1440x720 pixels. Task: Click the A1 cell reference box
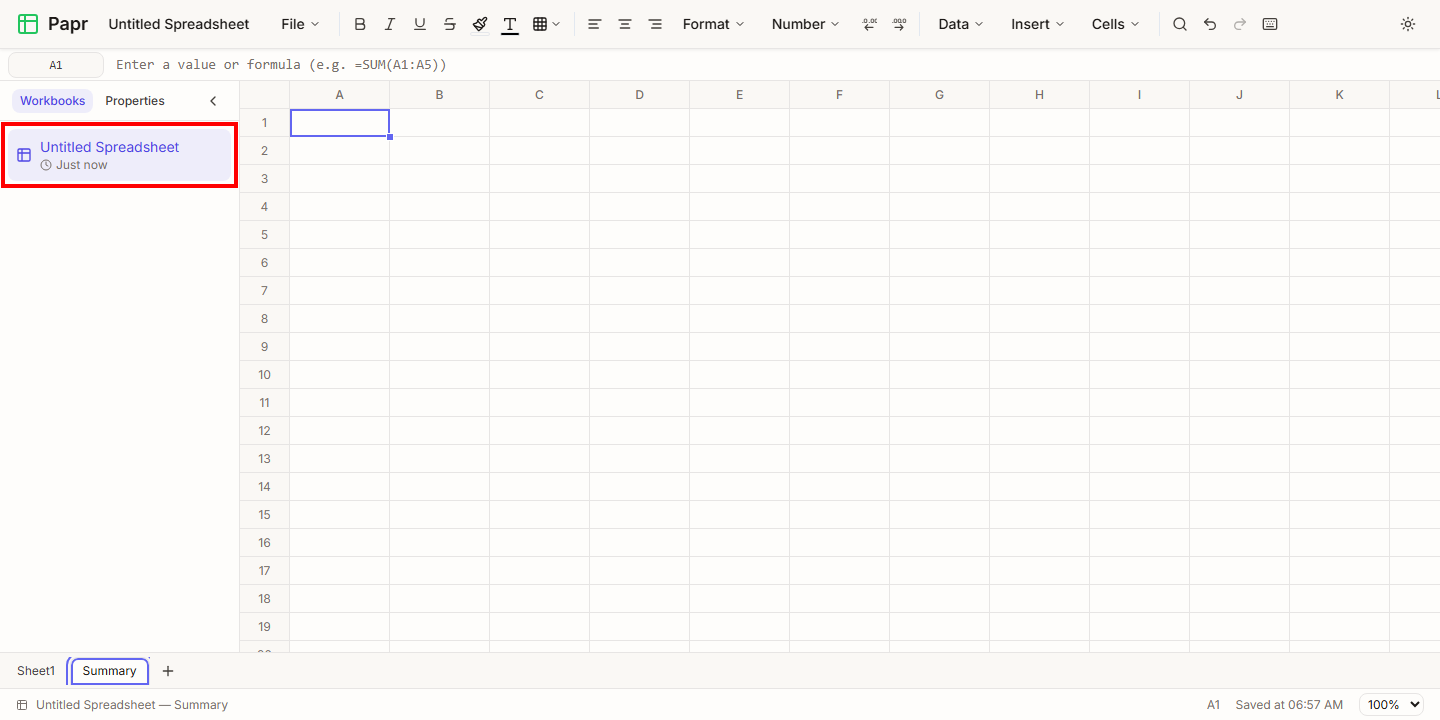(x=56, y=65)
